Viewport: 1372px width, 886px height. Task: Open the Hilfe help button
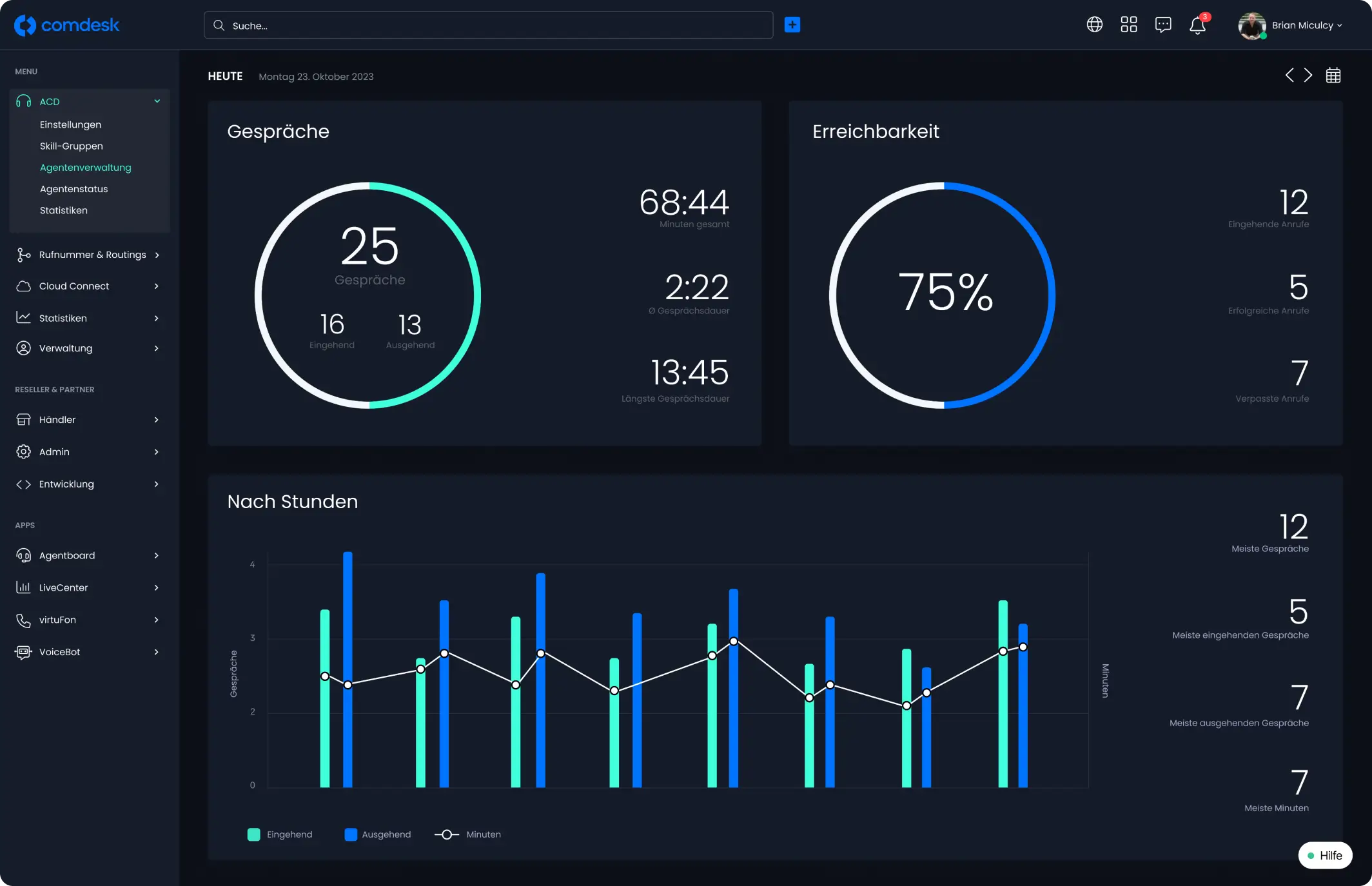(x=1325, y=856)
